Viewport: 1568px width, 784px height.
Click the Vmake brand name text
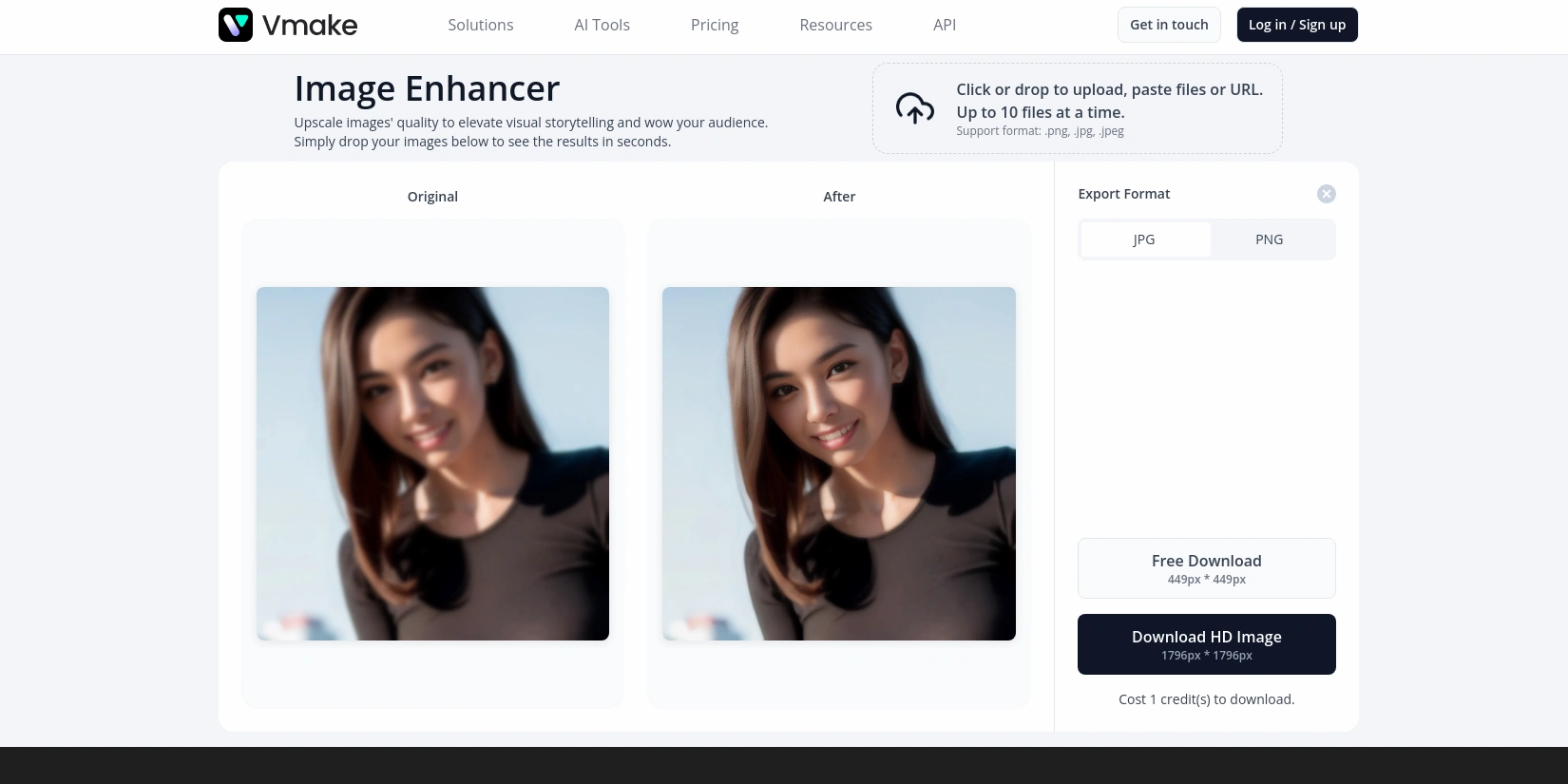310,26
